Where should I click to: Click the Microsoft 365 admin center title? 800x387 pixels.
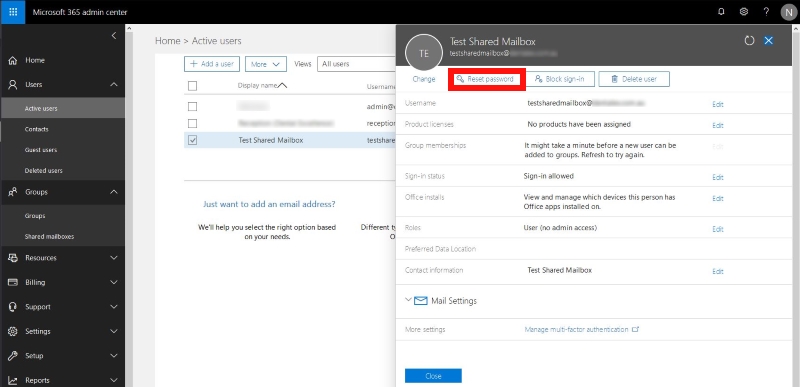click(x=80, y=12)
